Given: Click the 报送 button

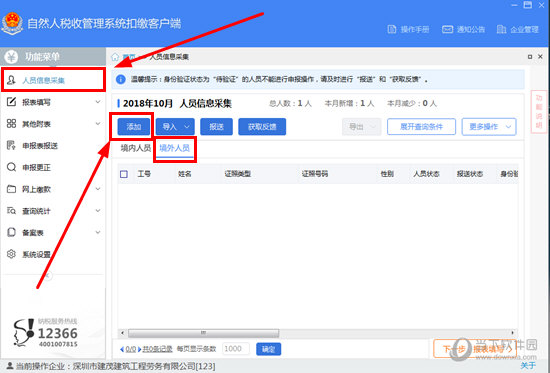Looking at the screenshot, I should coord(216,126).
